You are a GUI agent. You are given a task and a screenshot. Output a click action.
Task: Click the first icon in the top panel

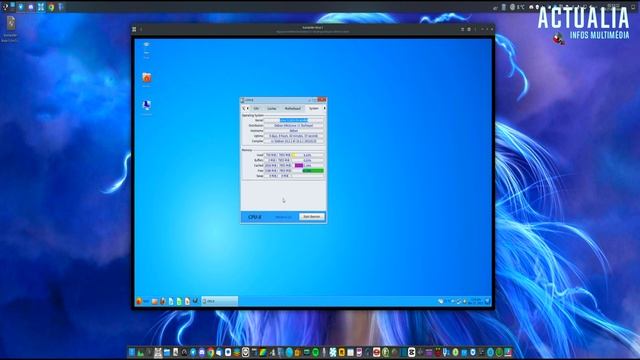[5, 7]
